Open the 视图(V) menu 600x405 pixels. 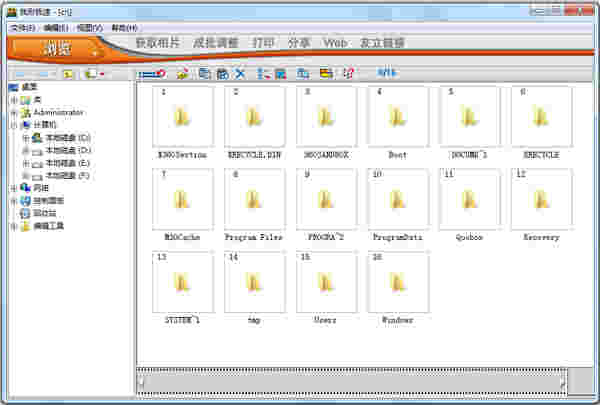pos(90,28)
